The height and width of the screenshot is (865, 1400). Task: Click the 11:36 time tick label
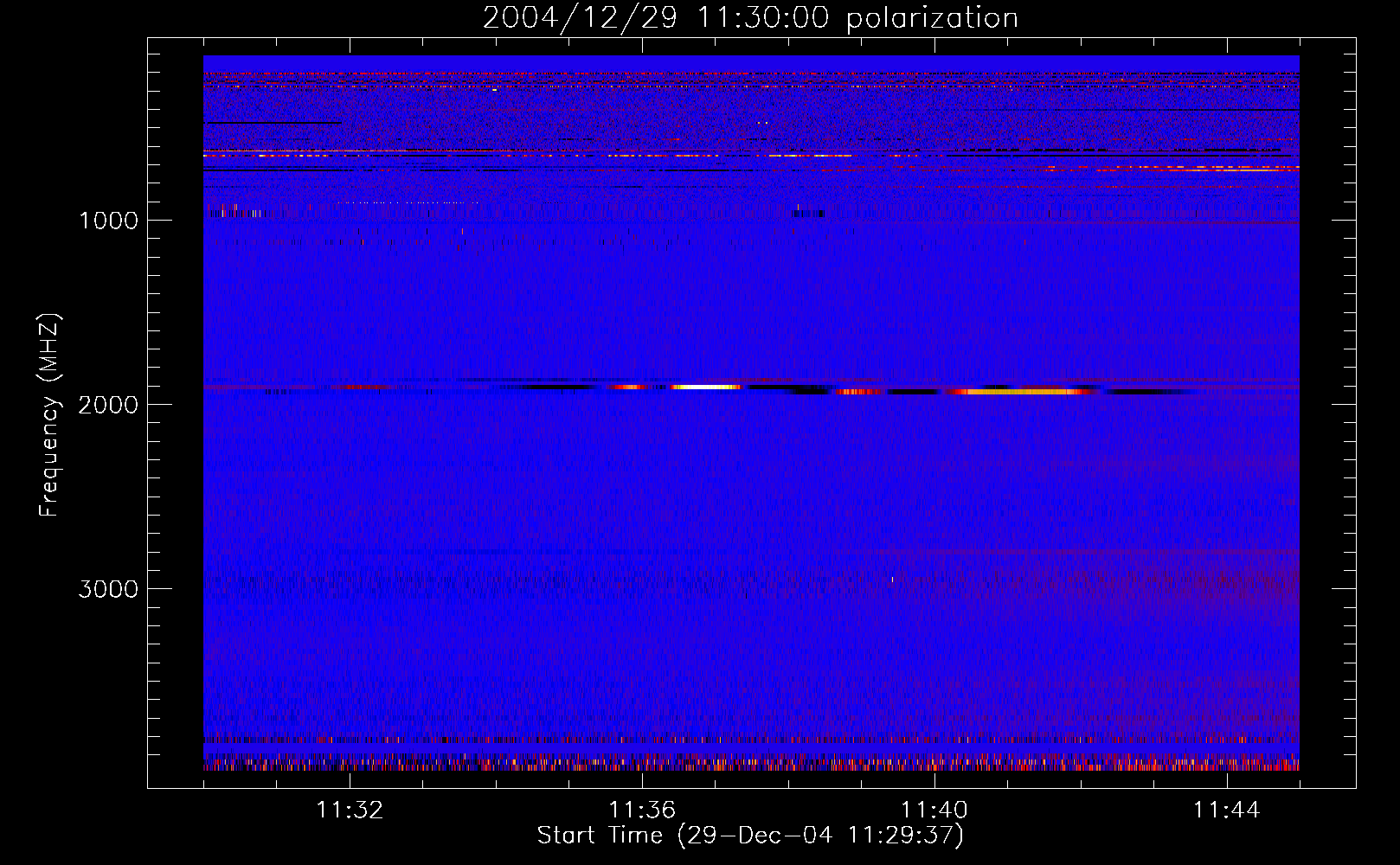[642, 811]
